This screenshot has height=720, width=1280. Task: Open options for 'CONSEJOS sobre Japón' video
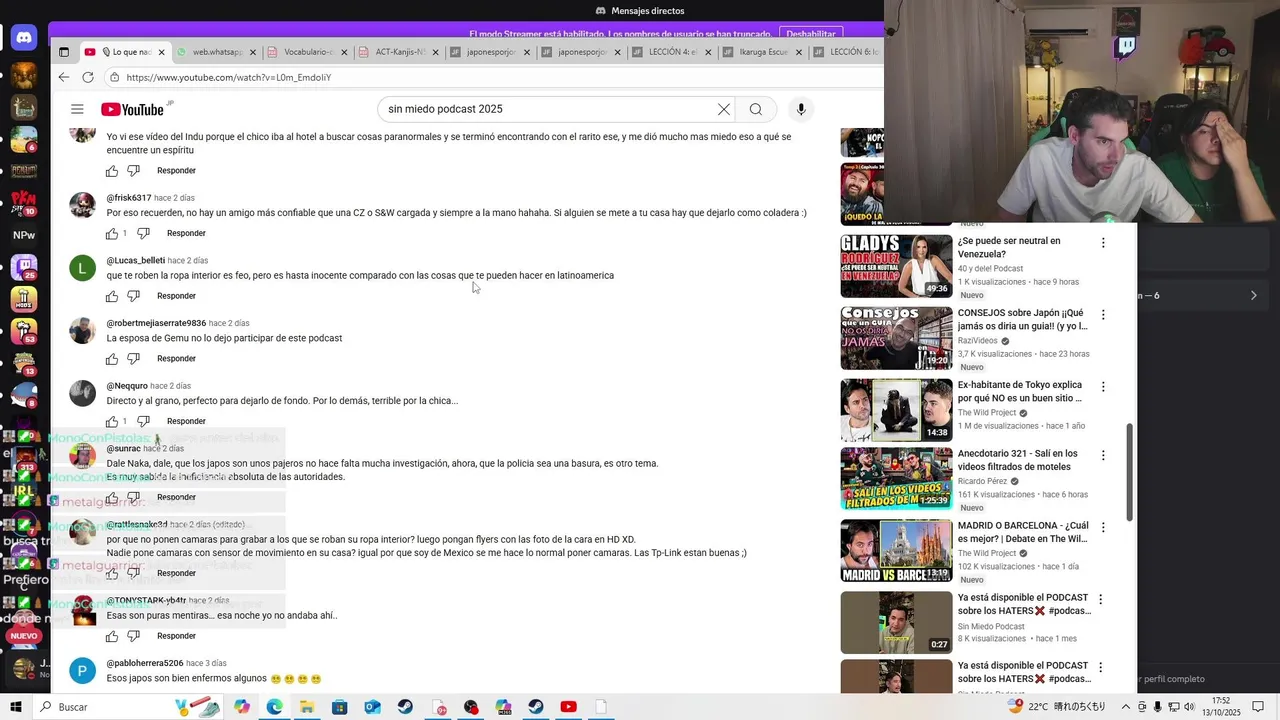[x=1103, y=315]
